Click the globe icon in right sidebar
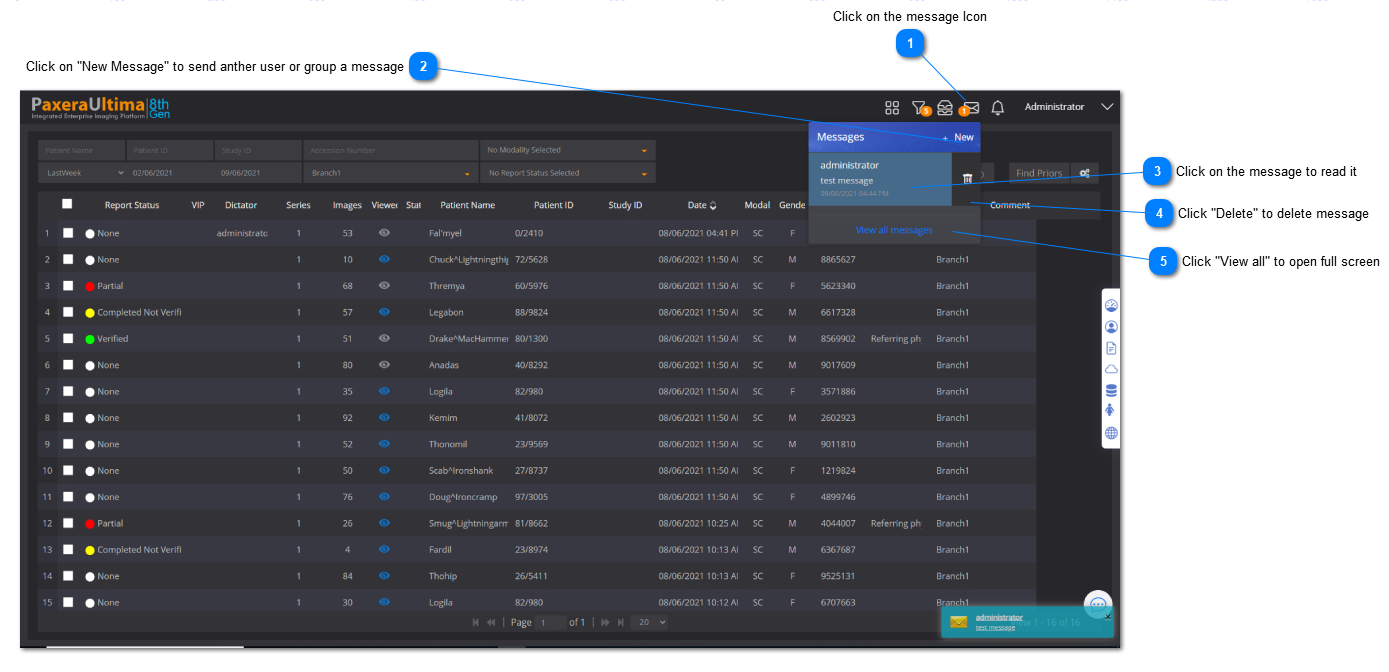 pyautogui.click(x=1111, y=433)
